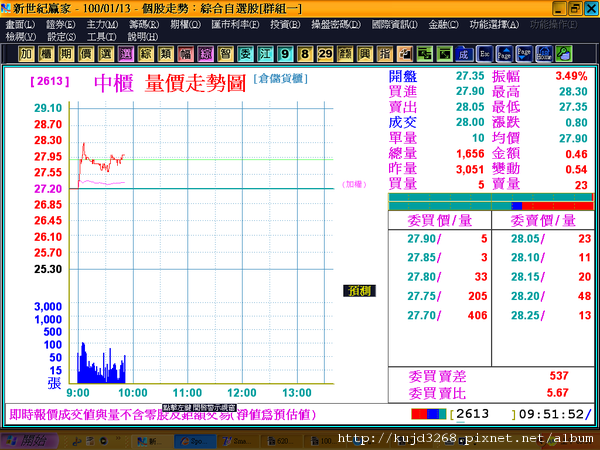This screenshot has width=600, height=450.
Task: Open the 籌碼(R) menu
Action: click(144, 24)
